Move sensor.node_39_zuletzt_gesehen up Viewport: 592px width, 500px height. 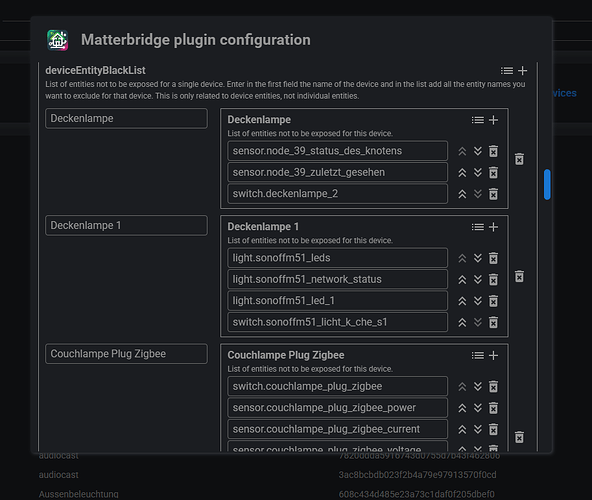462,173
